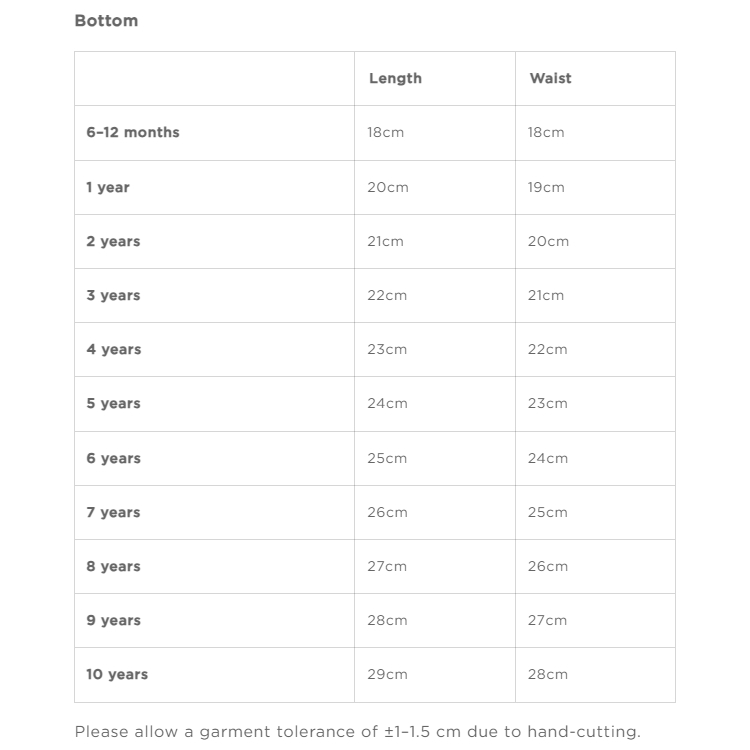Click the 1 year row label
This screenshot has height=750, width=750.
[x=108, y=187]
